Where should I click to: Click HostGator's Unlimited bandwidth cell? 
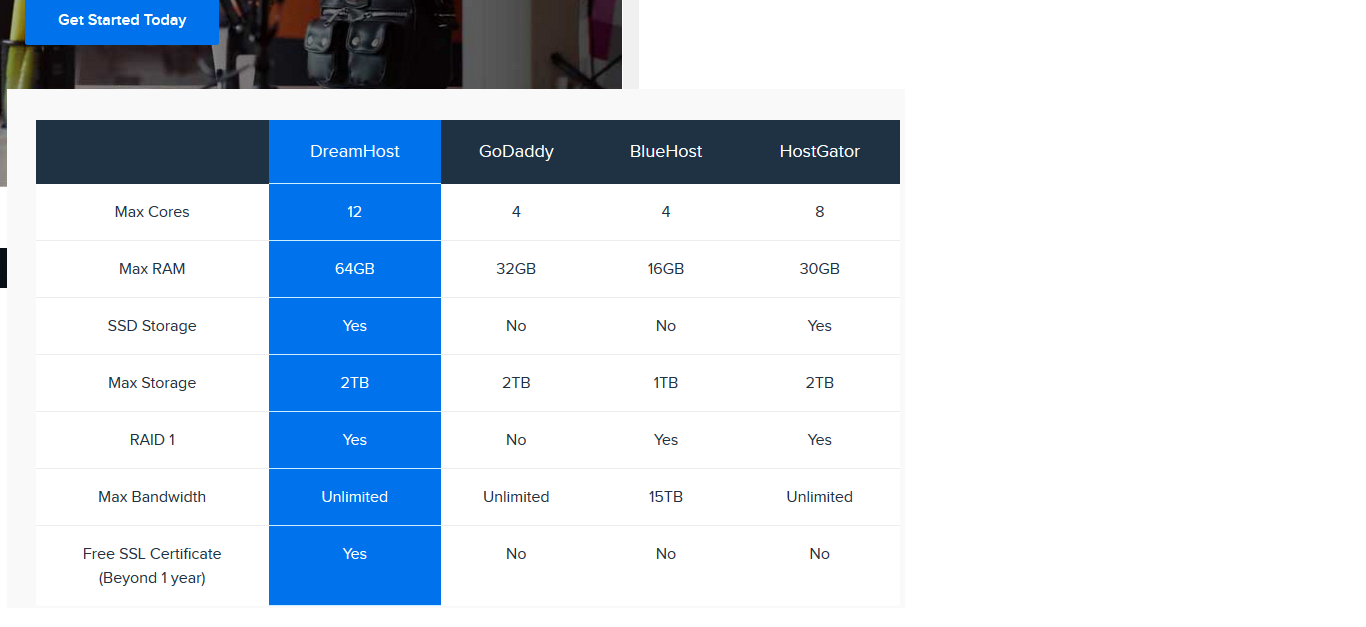click(820, 497)
